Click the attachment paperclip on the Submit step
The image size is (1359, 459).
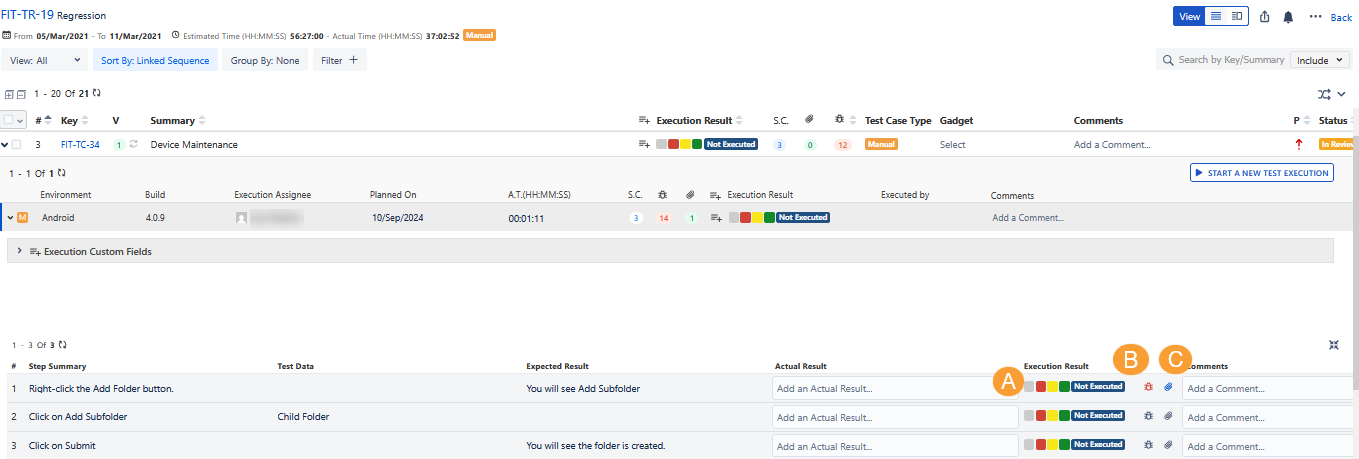pyautogui.click(x=1168, y=445)
